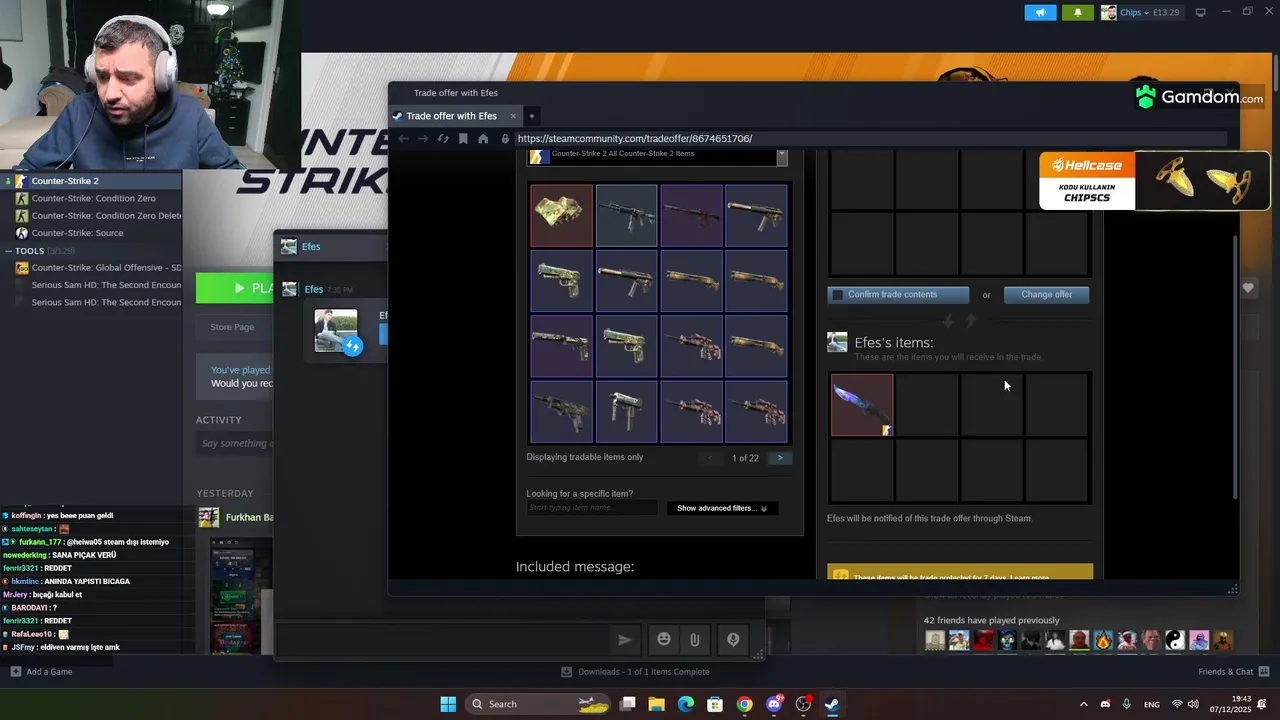Image resolution: width=1280 pixels, height=720 pixels.
Task: Select Counter-Strike 2 in the library list
Action: [91, 181]
